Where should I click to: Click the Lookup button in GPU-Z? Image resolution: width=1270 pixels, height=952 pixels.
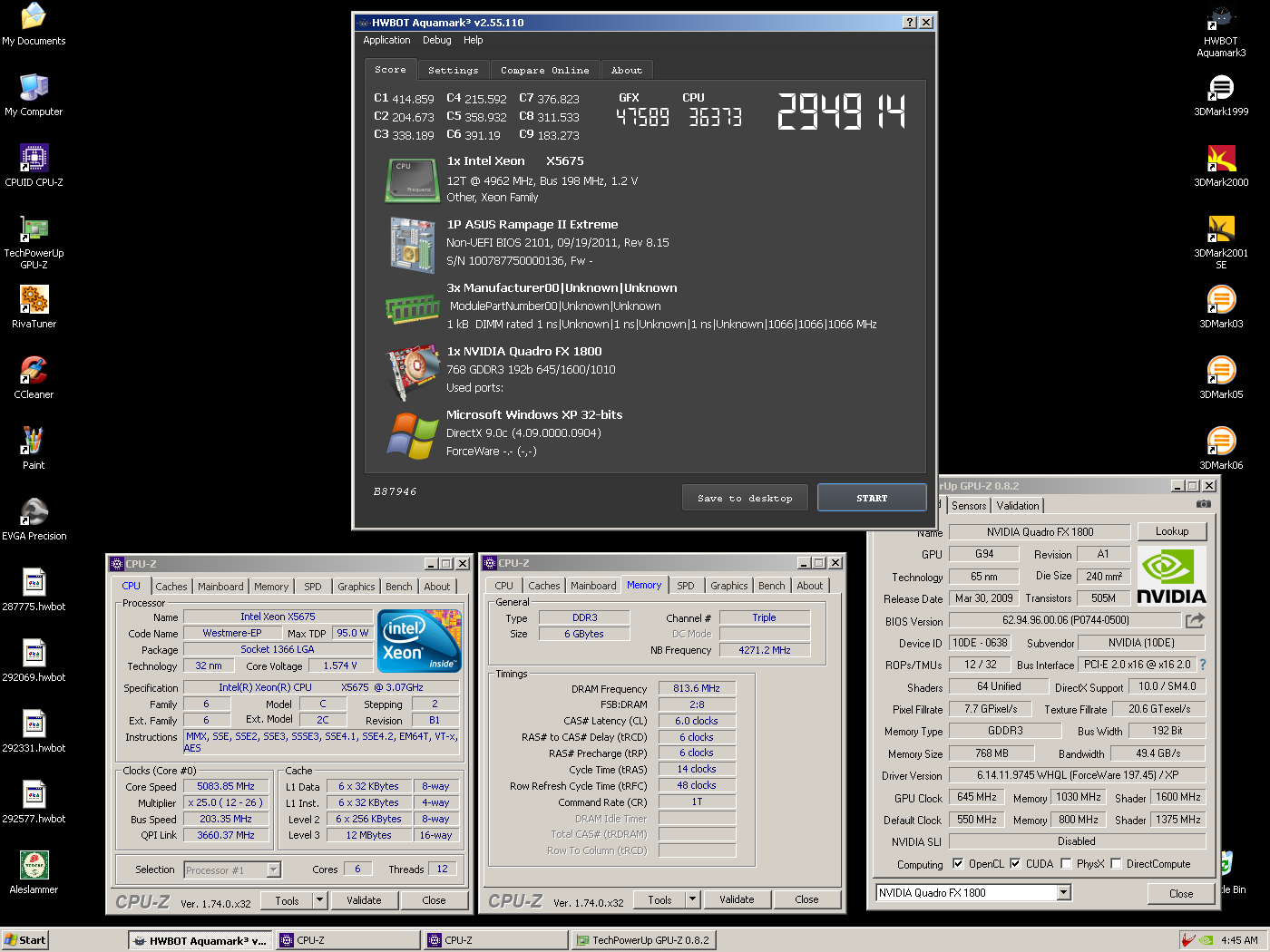pyautogui.click(x=1172, y=531)
